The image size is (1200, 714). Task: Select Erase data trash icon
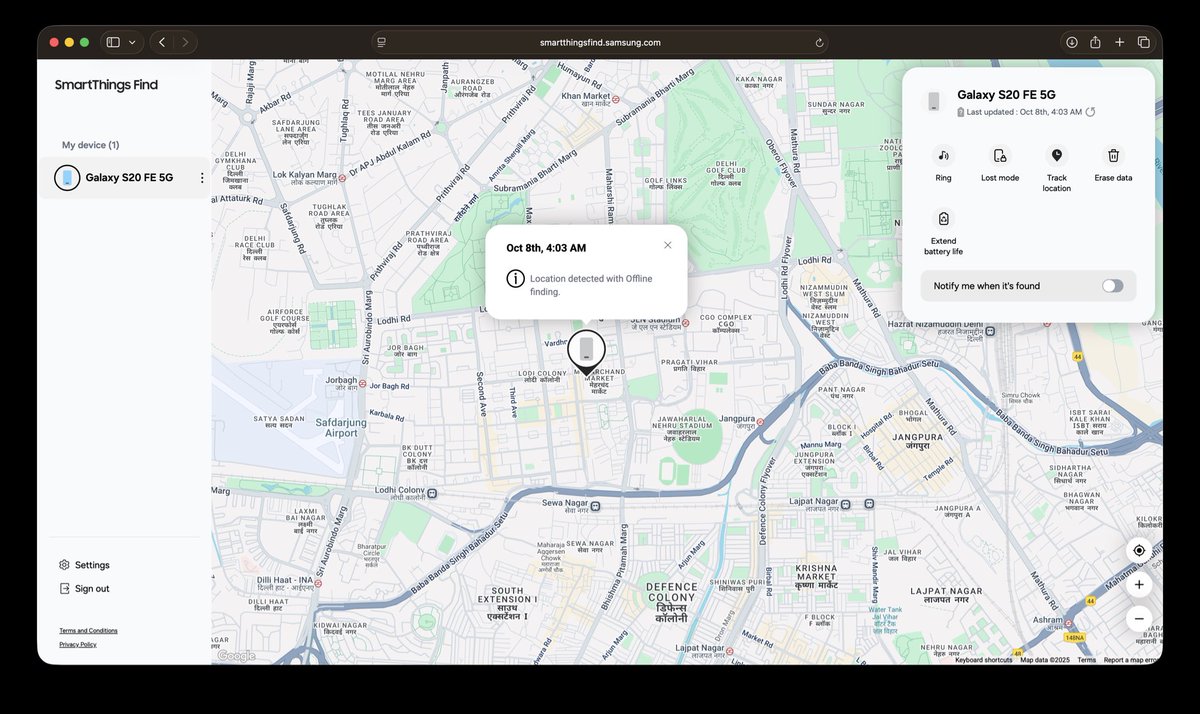pyautogui.click(x=1113, y=155)
